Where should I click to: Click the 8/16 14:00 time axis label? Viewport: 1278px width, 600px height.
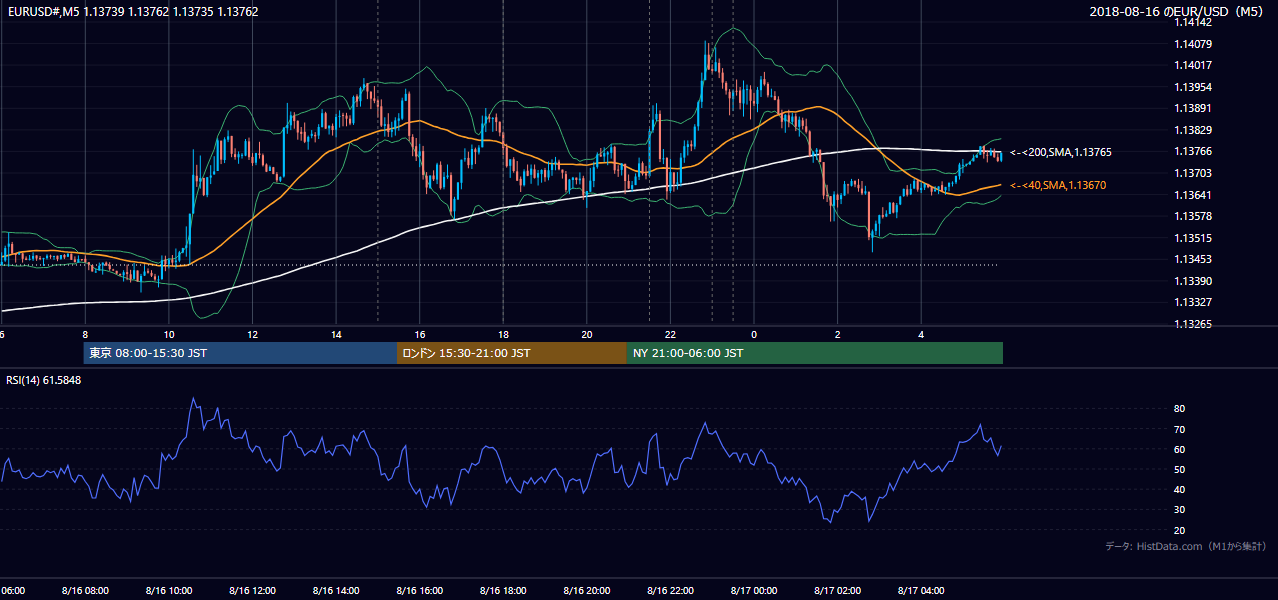pos(336,591)
